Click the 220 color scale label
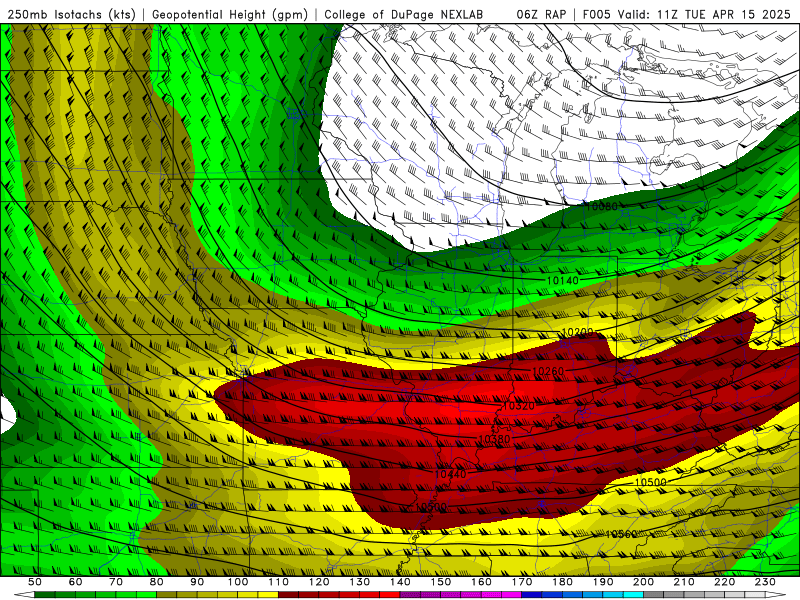Screen dimensions: 800x600 [x=724, y=582]
